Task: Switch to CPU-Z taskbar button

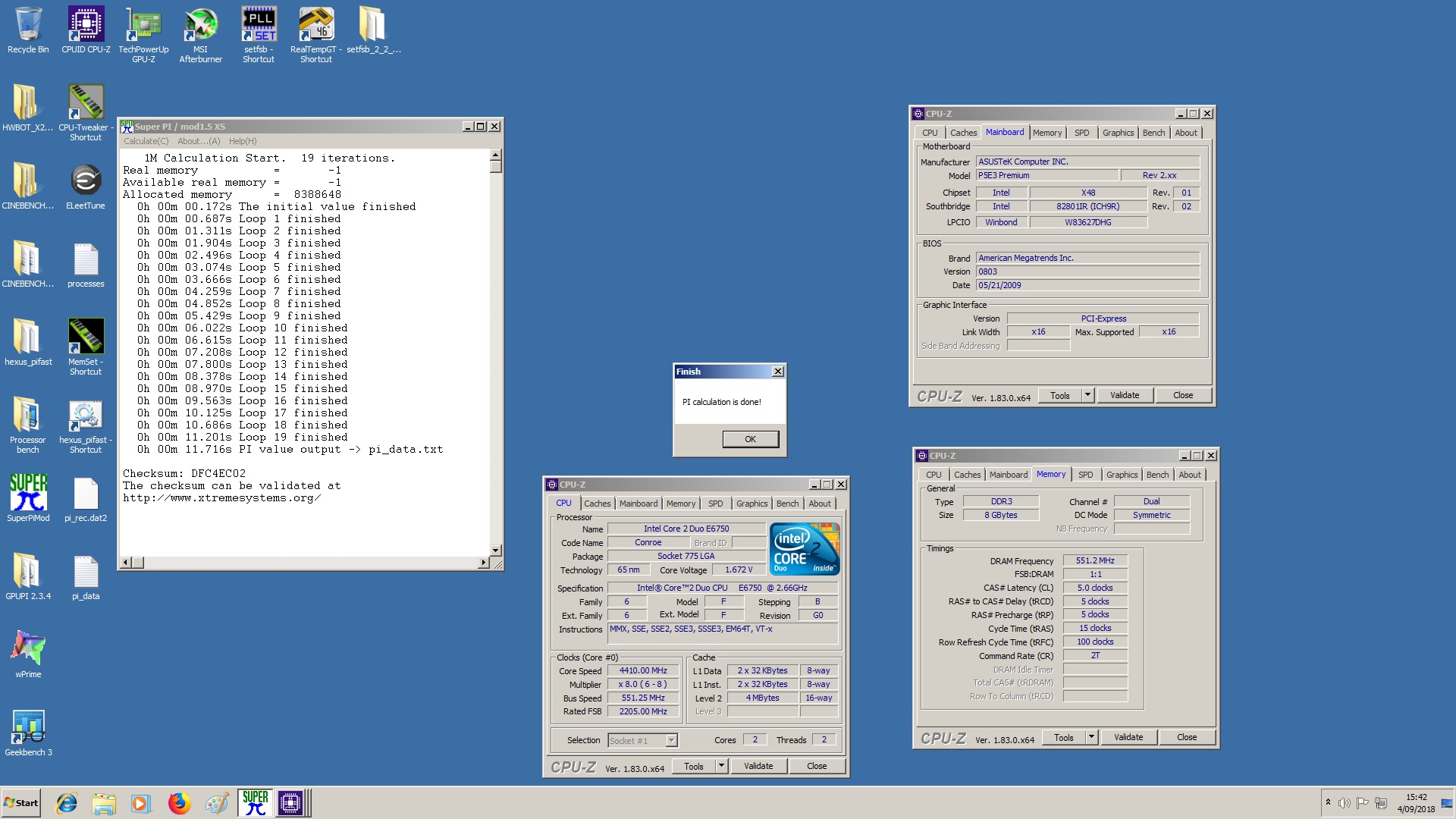Action: (290, 803)
